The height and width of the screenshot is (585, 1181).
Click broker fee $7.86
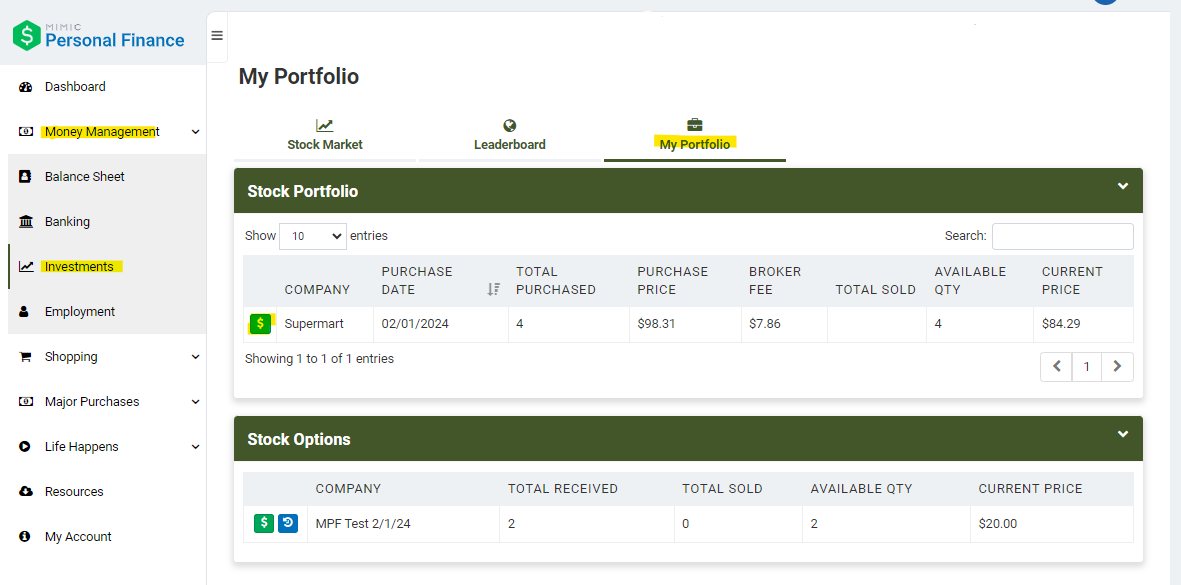[784, 324]
